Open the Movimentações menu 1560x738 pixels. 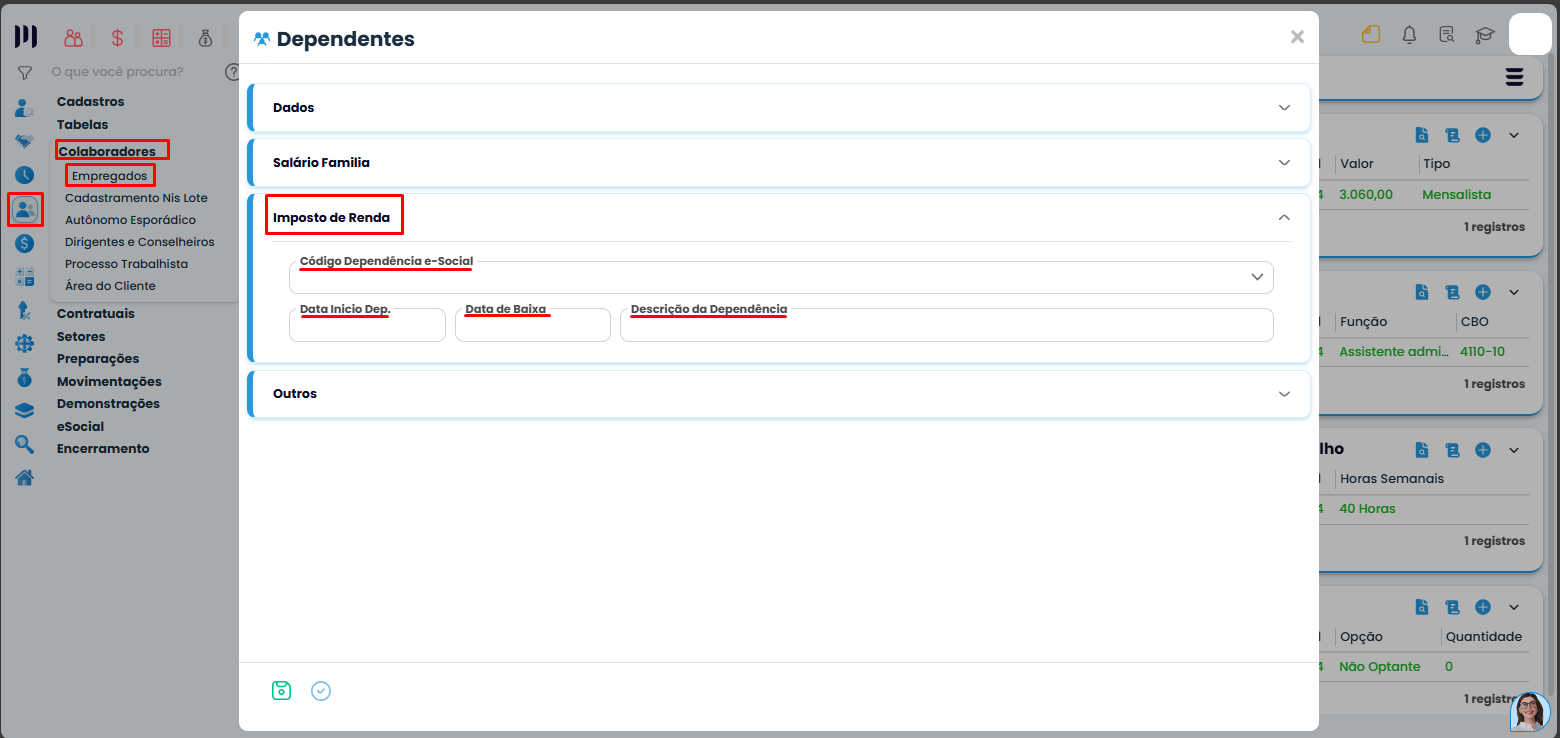pyautogui.click(x=109, y=382)
